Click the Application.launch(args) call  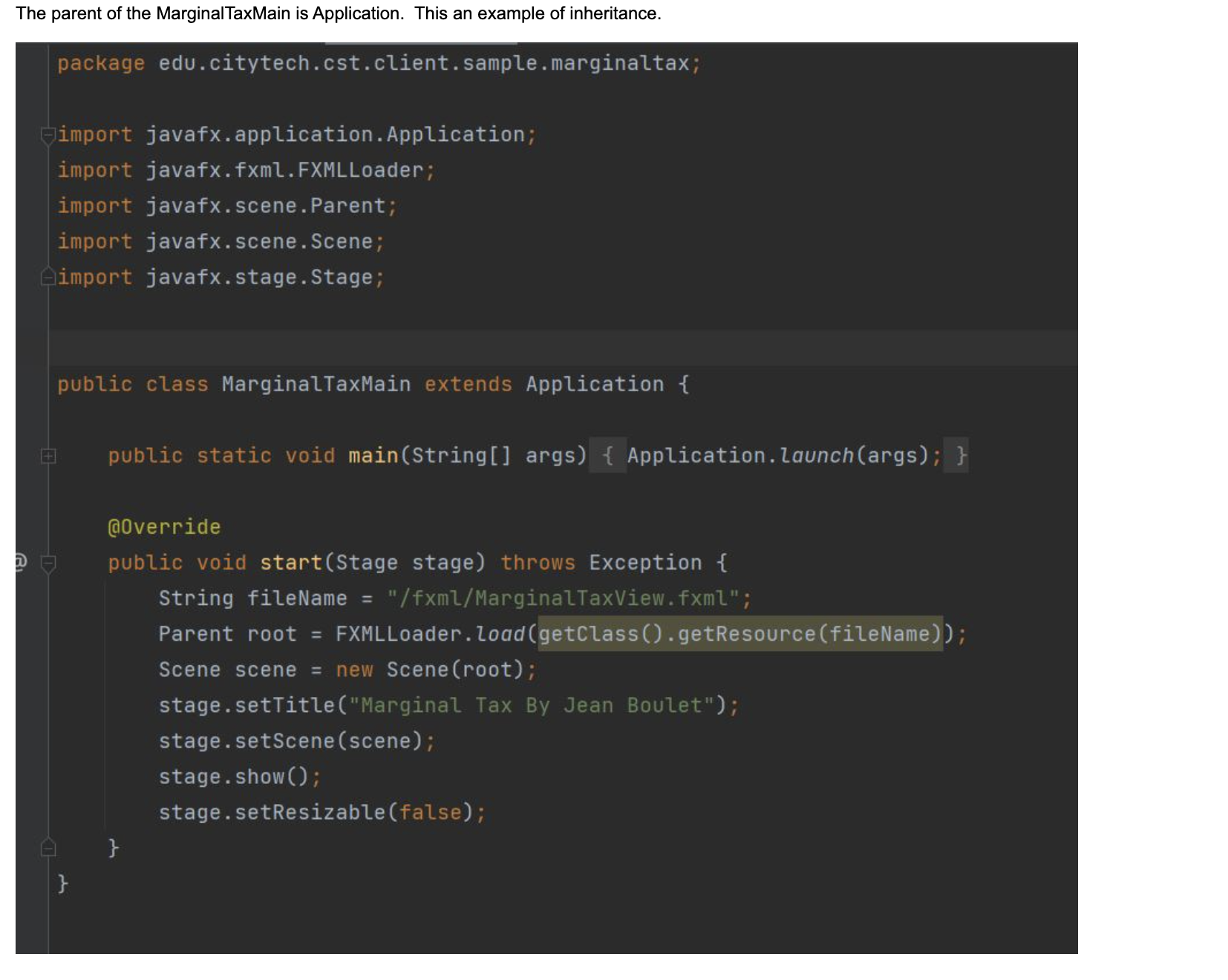point(780,455)
